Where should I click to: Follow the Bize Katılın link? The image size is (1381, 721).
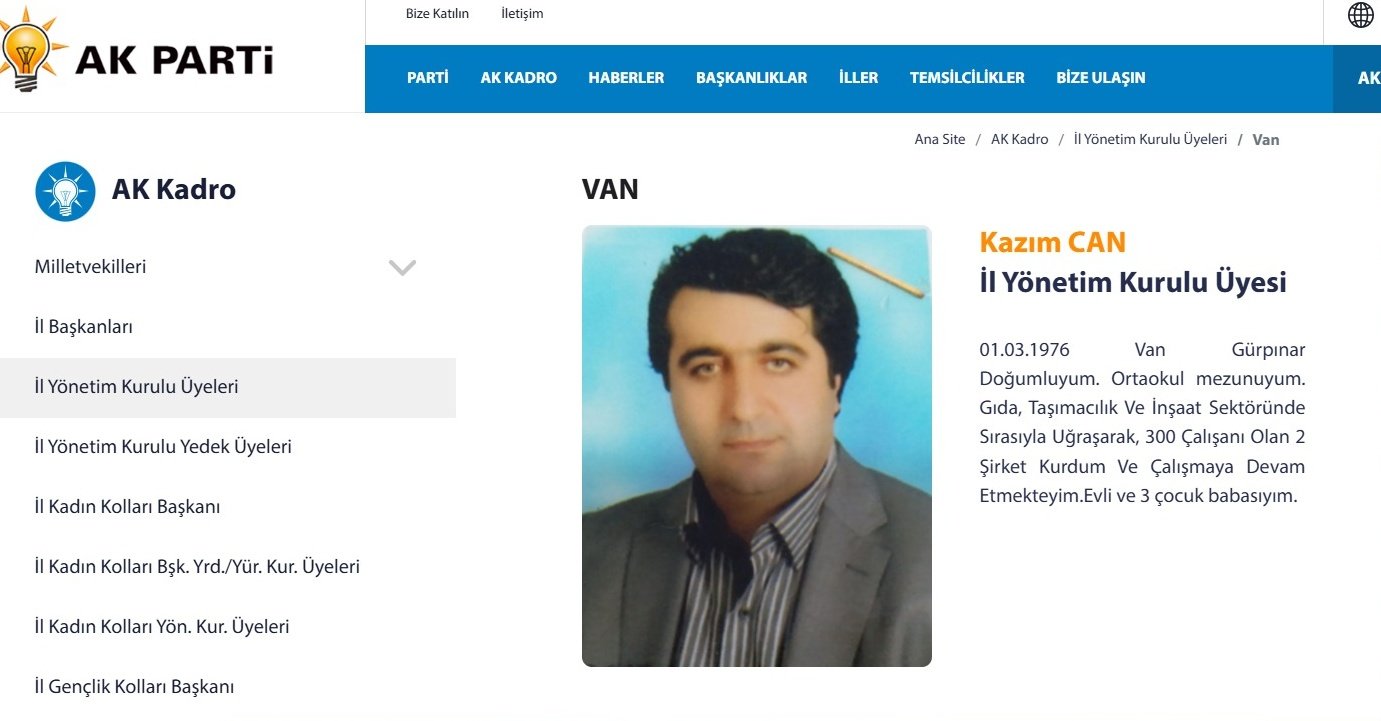tap(437, 14)
